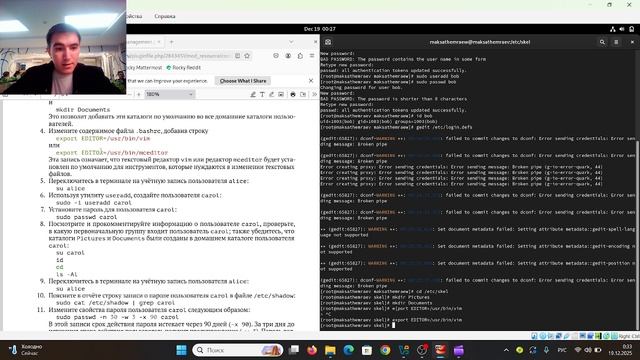640x360 pixels.
Task: Select the PDF add image tool
Action: [281, 94]
